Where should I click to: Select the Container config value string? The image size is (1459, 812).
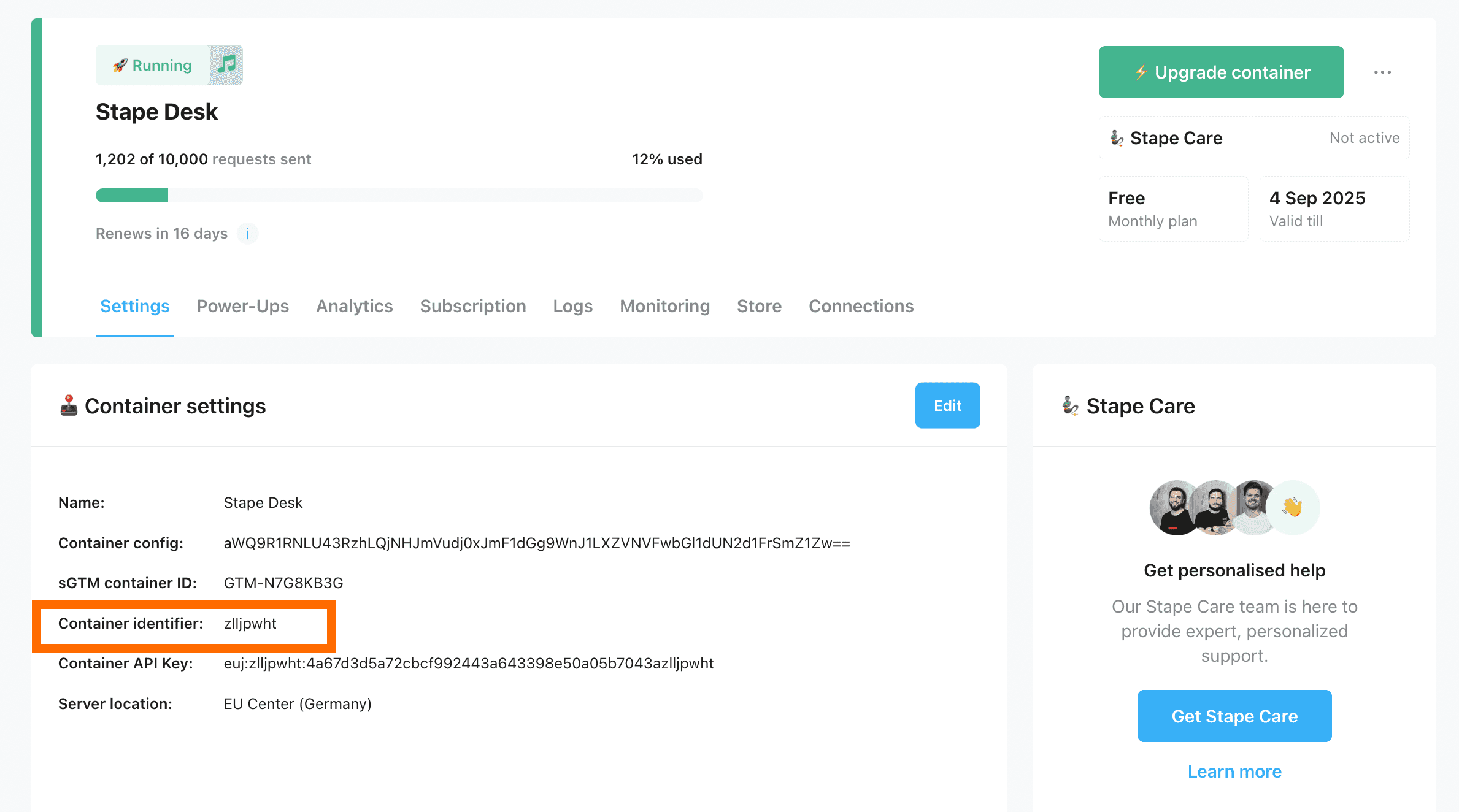tap(537, 543)
